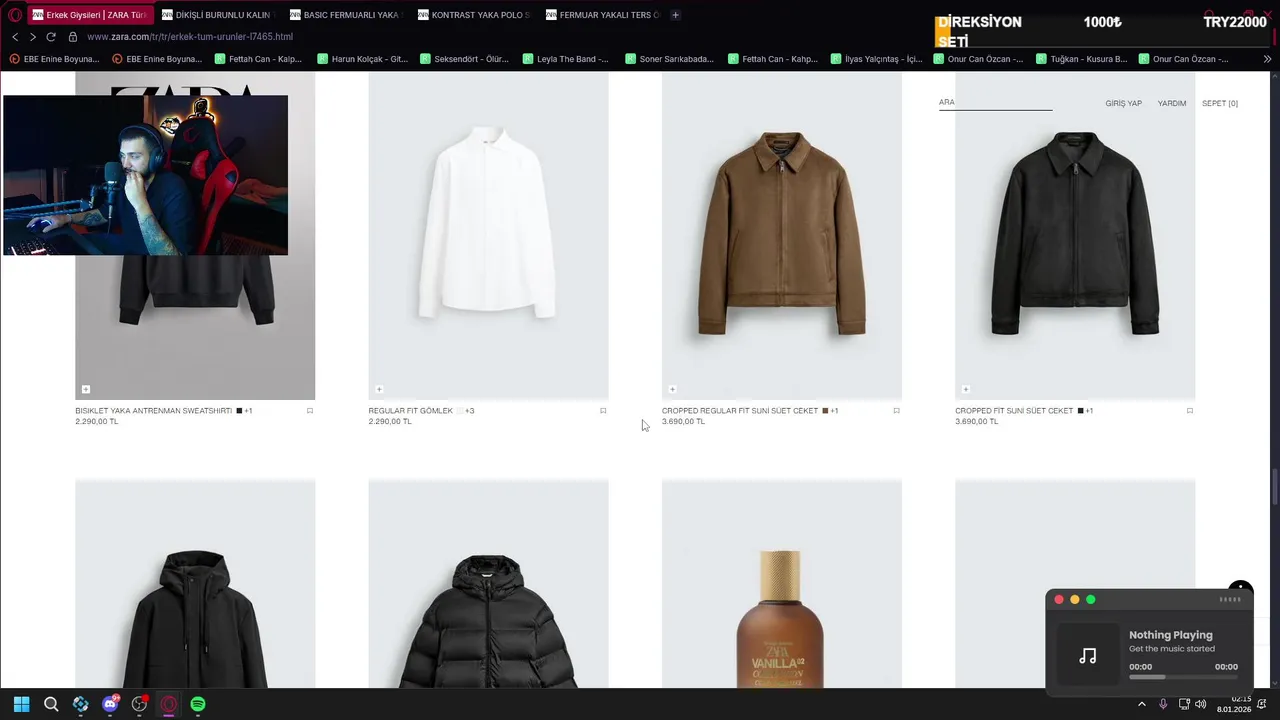Open Windows Start menu

21,704
